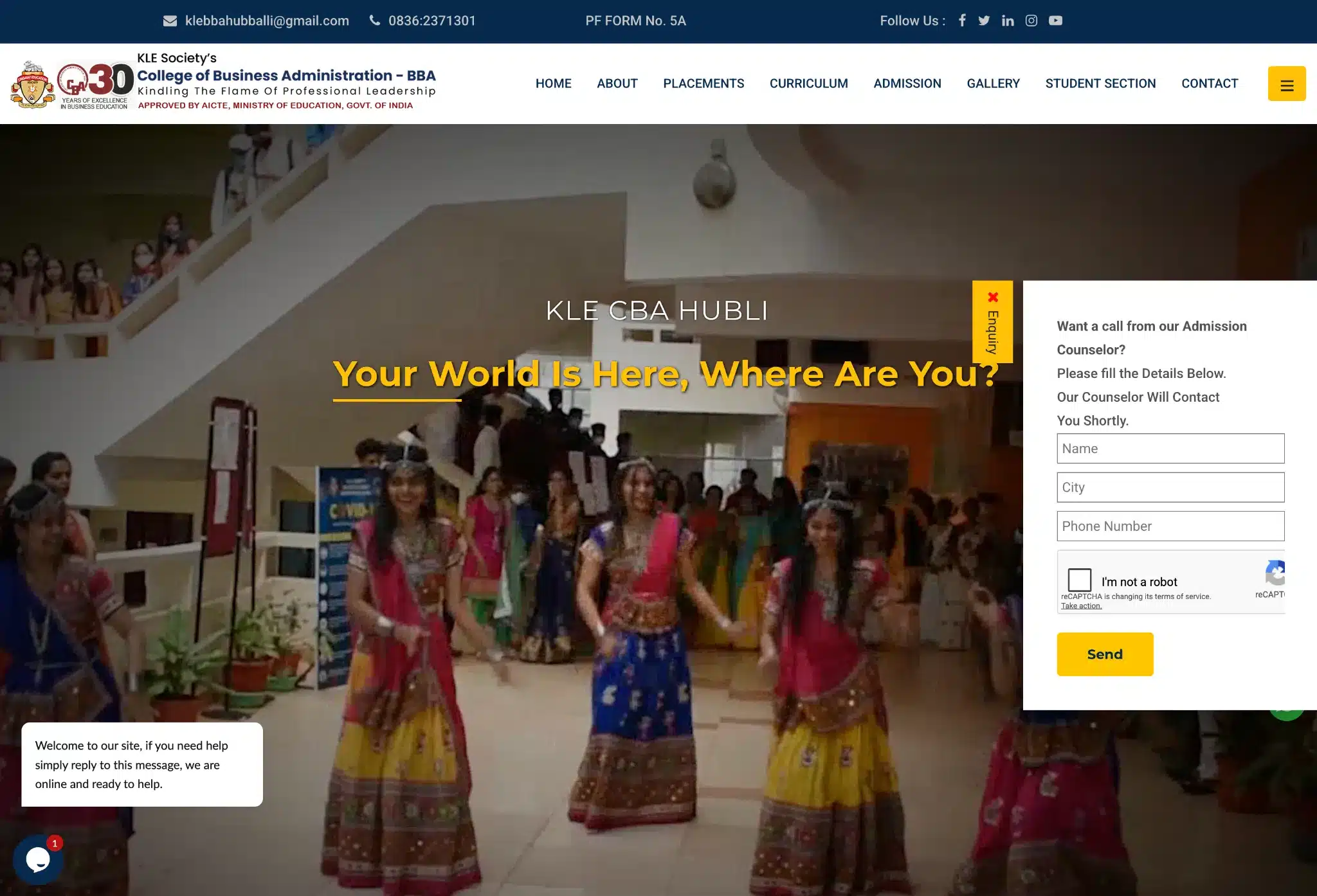Go to the HOME menu item
The image size is (1317, 896).
click(554, 84)
